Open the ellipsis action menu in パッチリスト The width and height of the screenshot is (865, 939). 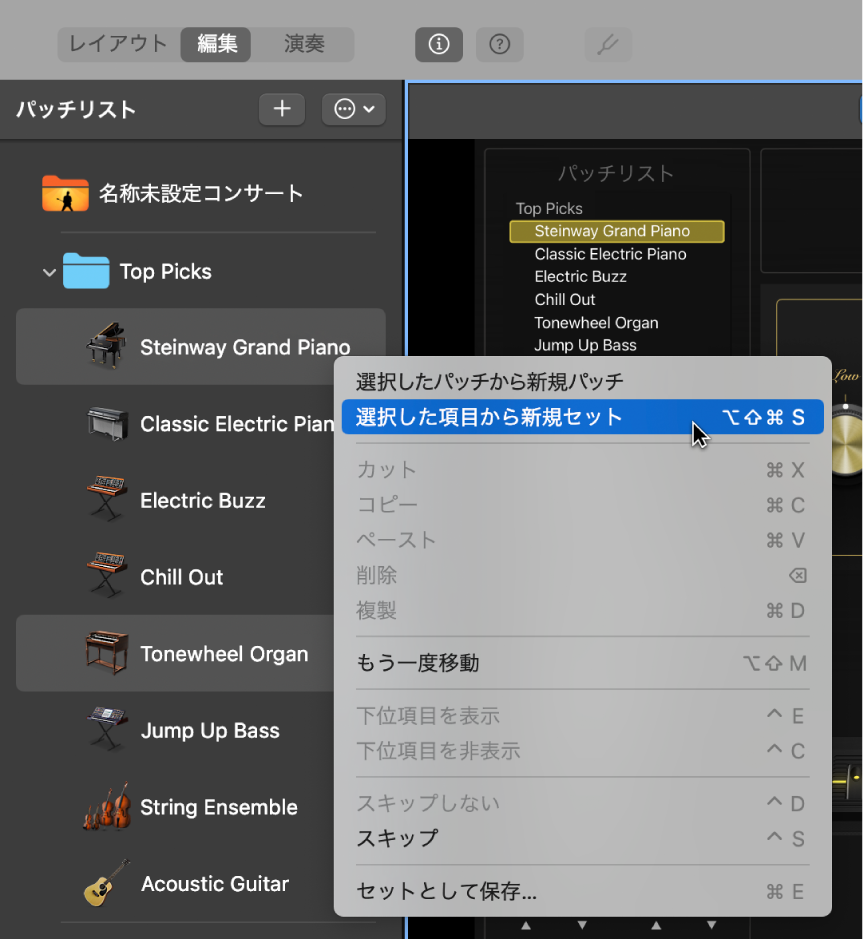pos(353,110)
